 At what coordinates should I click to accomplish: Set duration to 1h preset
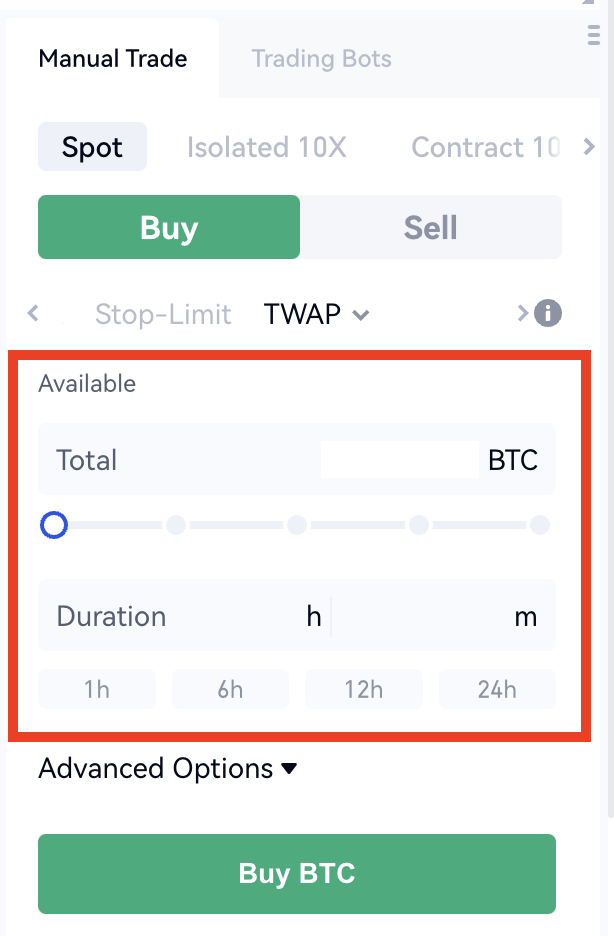pyautogui.click(x=97, y=689)
